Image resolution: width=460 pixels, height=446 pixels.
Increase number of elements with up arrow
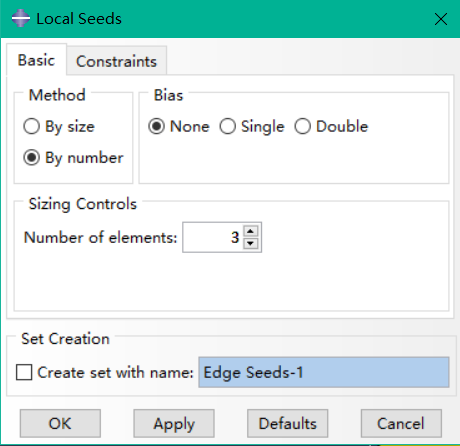(251, 231)
